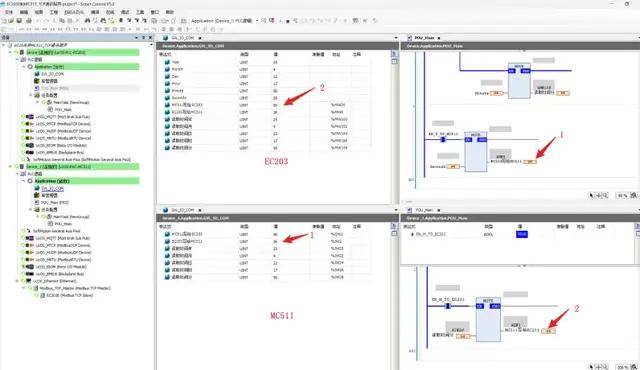This screenshot has width=640, height=370.
Task: Open the active Application selector in toolbar
Action: pos(224,20)
